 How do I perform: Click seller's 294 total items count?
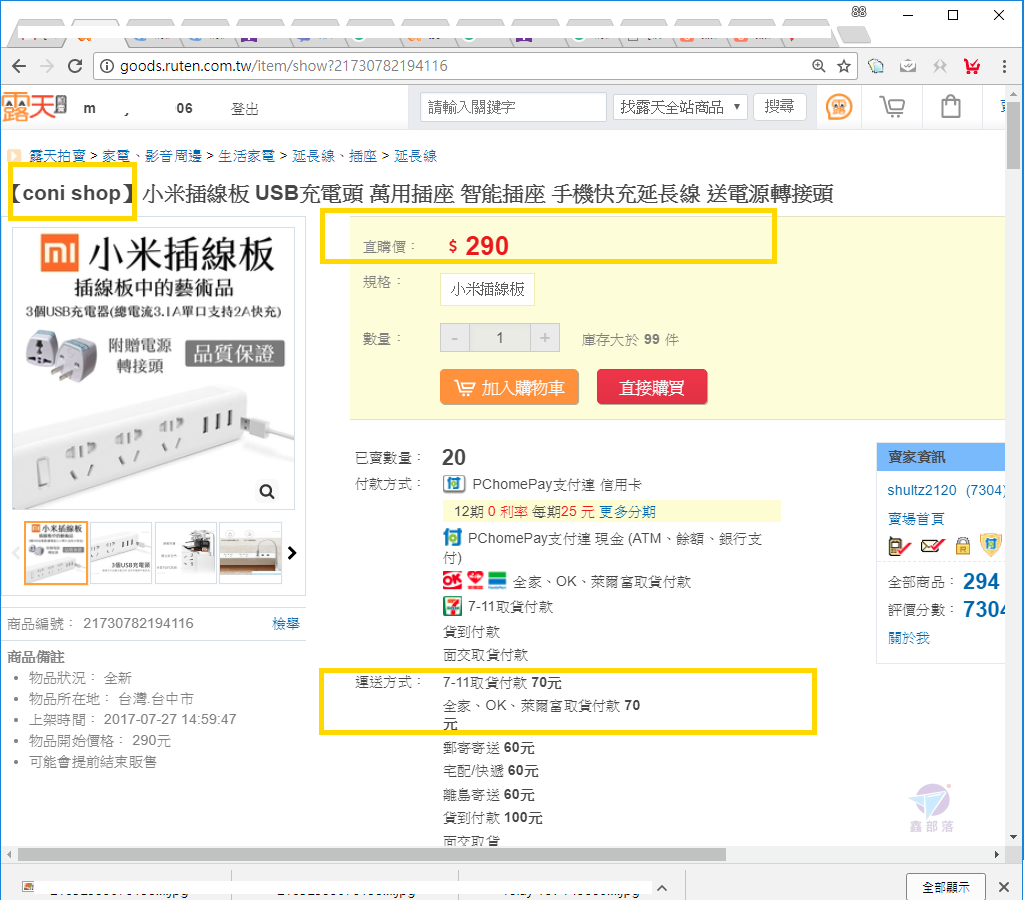point(981,581)
